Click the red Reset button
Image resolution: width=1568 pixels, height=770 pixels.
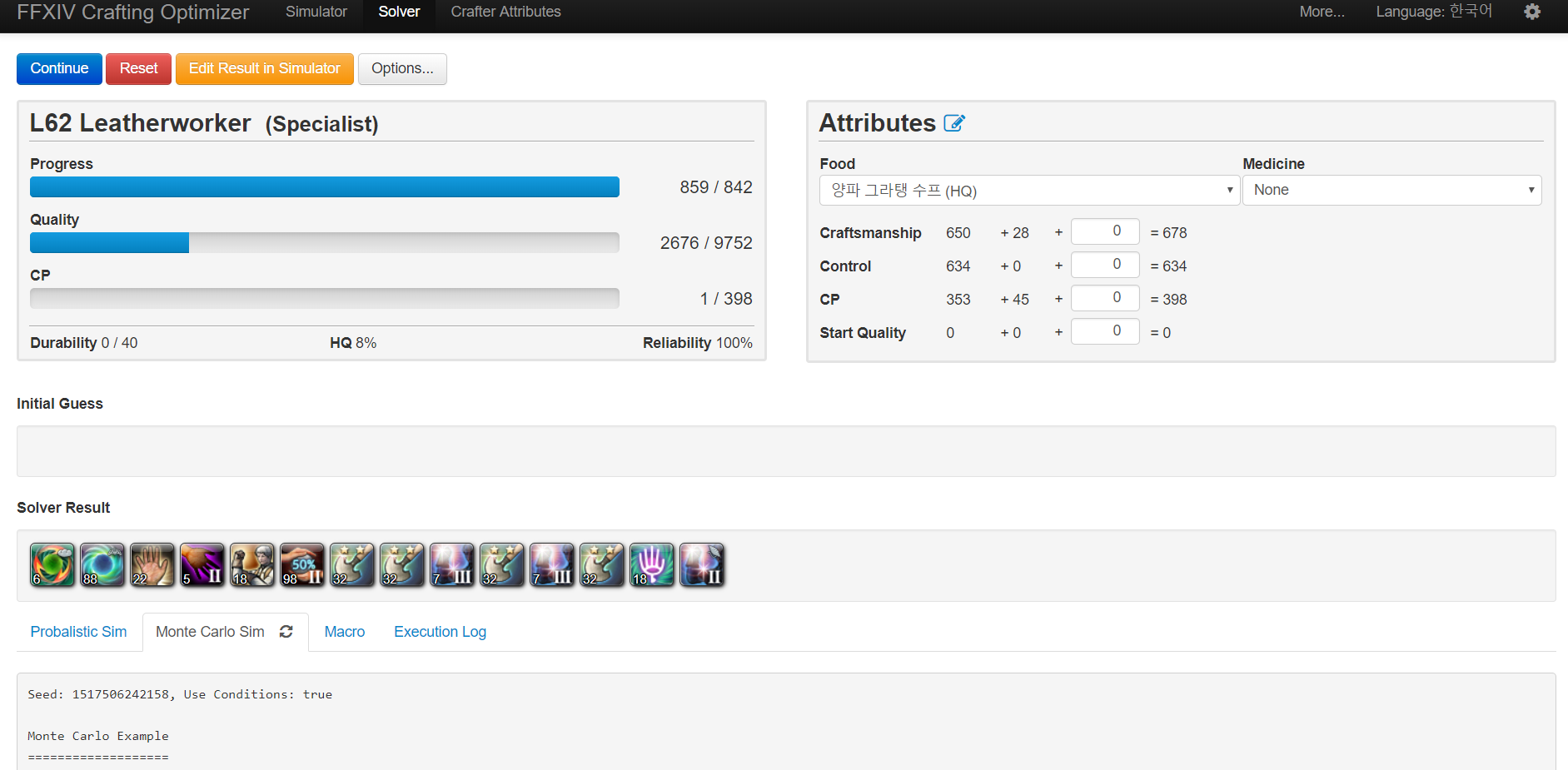click(138, 68)
